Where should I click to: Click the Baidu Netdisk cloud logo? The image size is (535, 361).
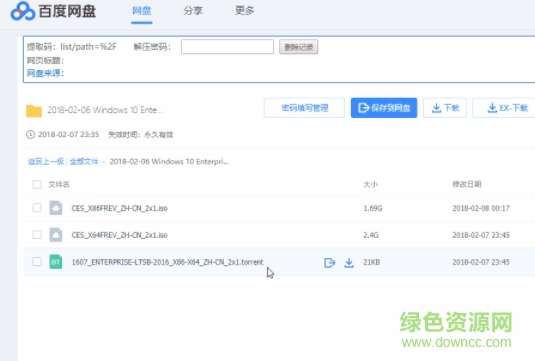[x=23, y=11]
